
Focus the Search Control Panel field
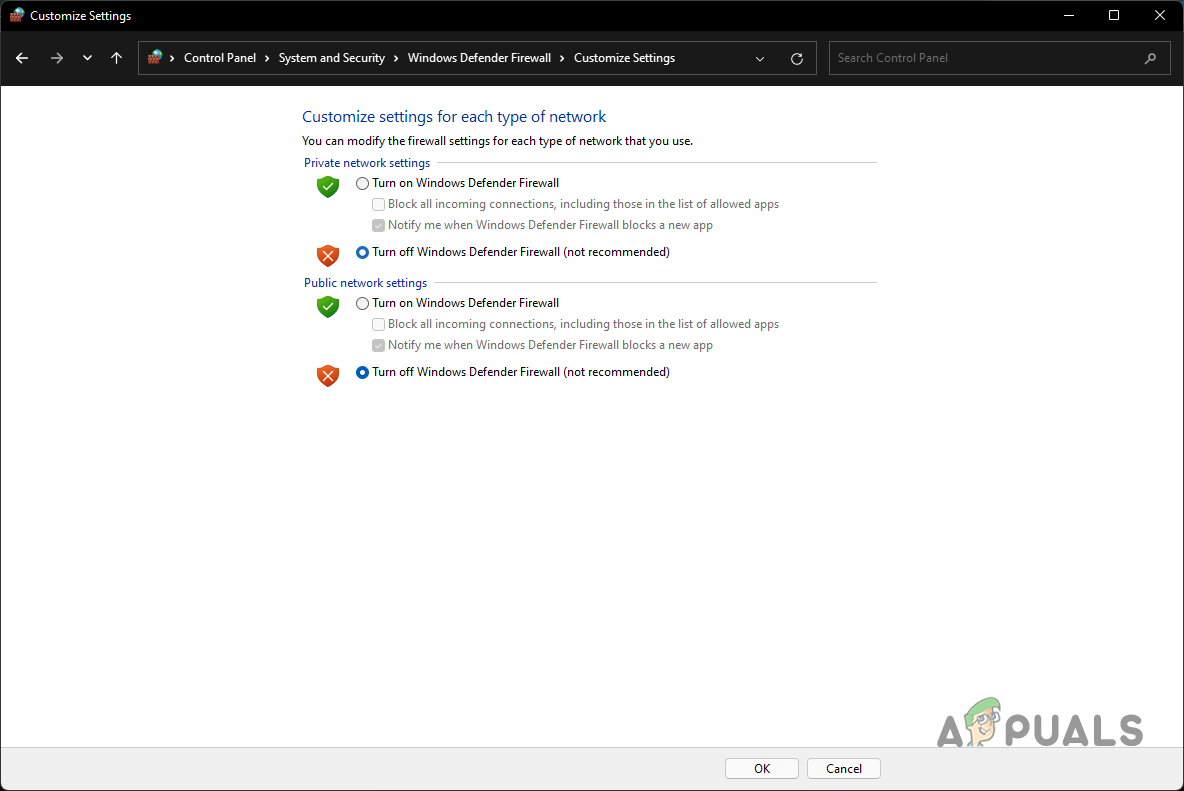(999, 58)
